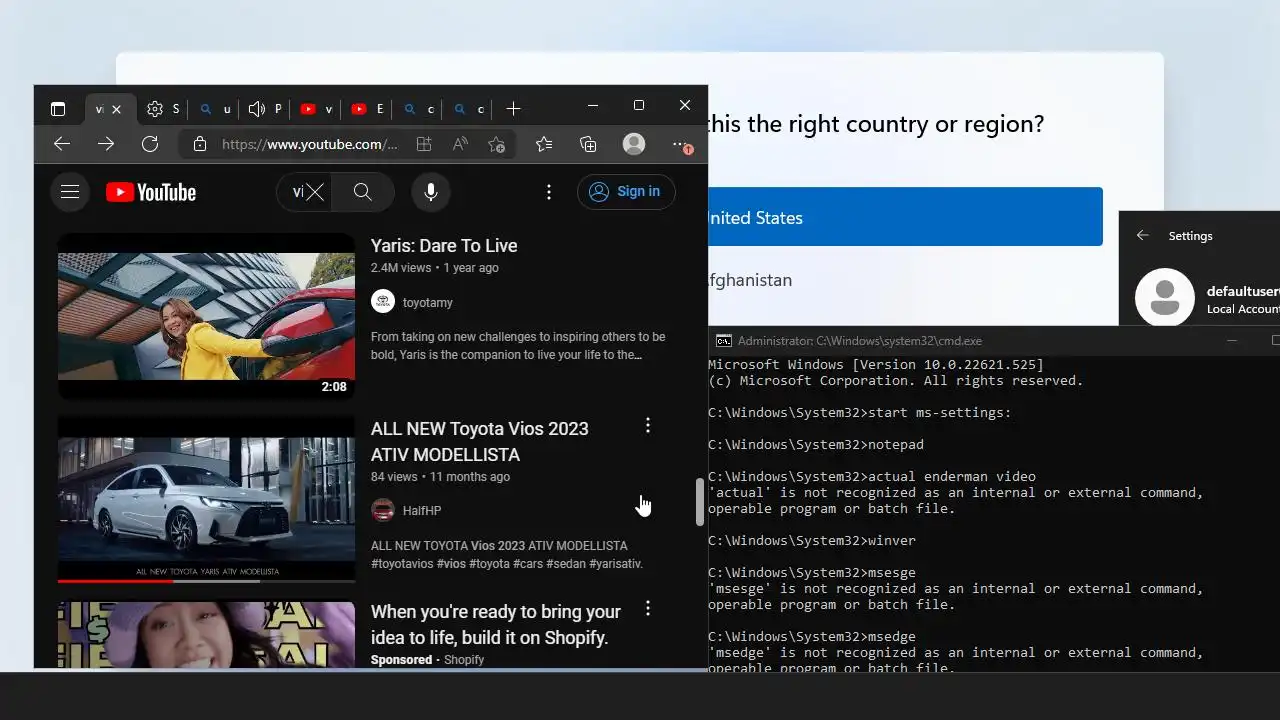
Task: Click the YouTube search magnifier button
Action: coord(363,192)
